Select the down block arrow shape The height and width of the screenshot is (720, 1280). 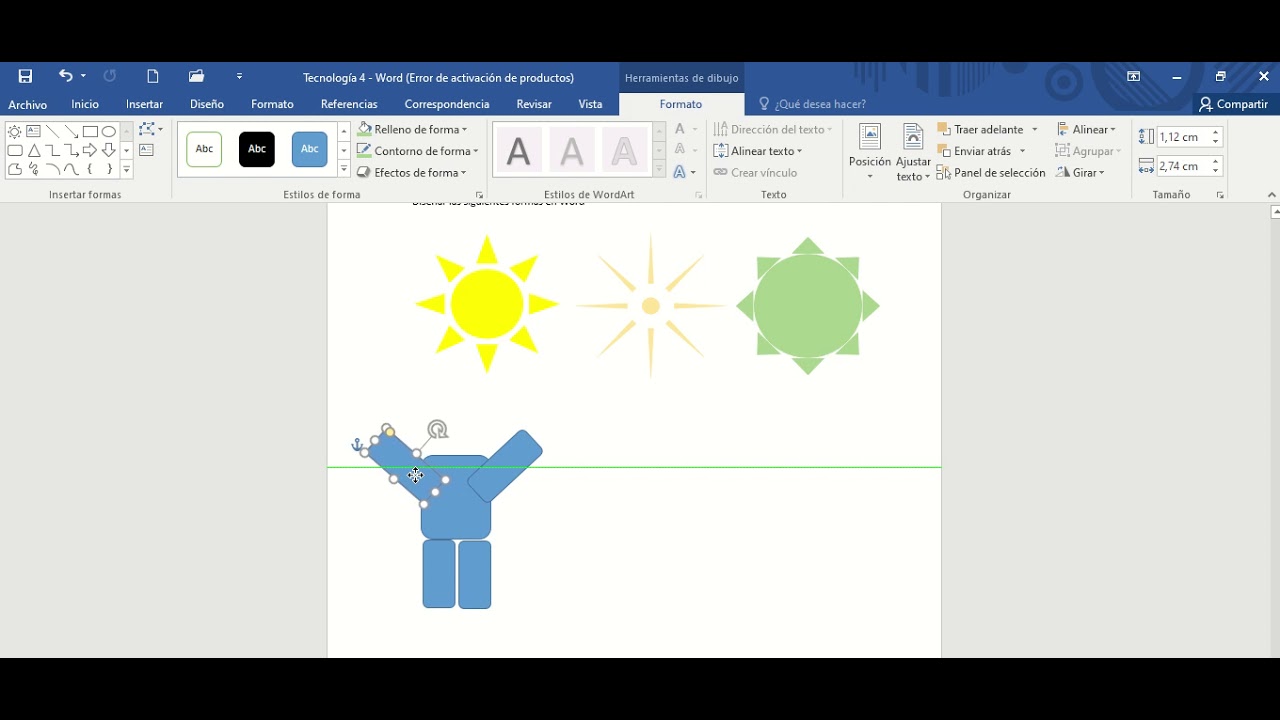[109, 150]
